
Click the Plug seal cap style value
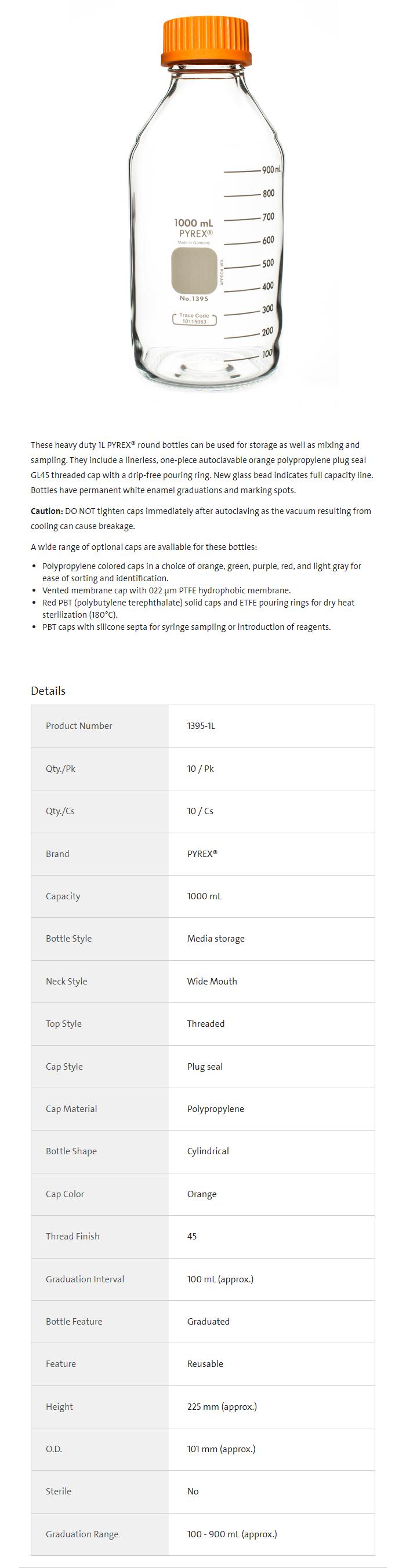(x=205, y=1066)
